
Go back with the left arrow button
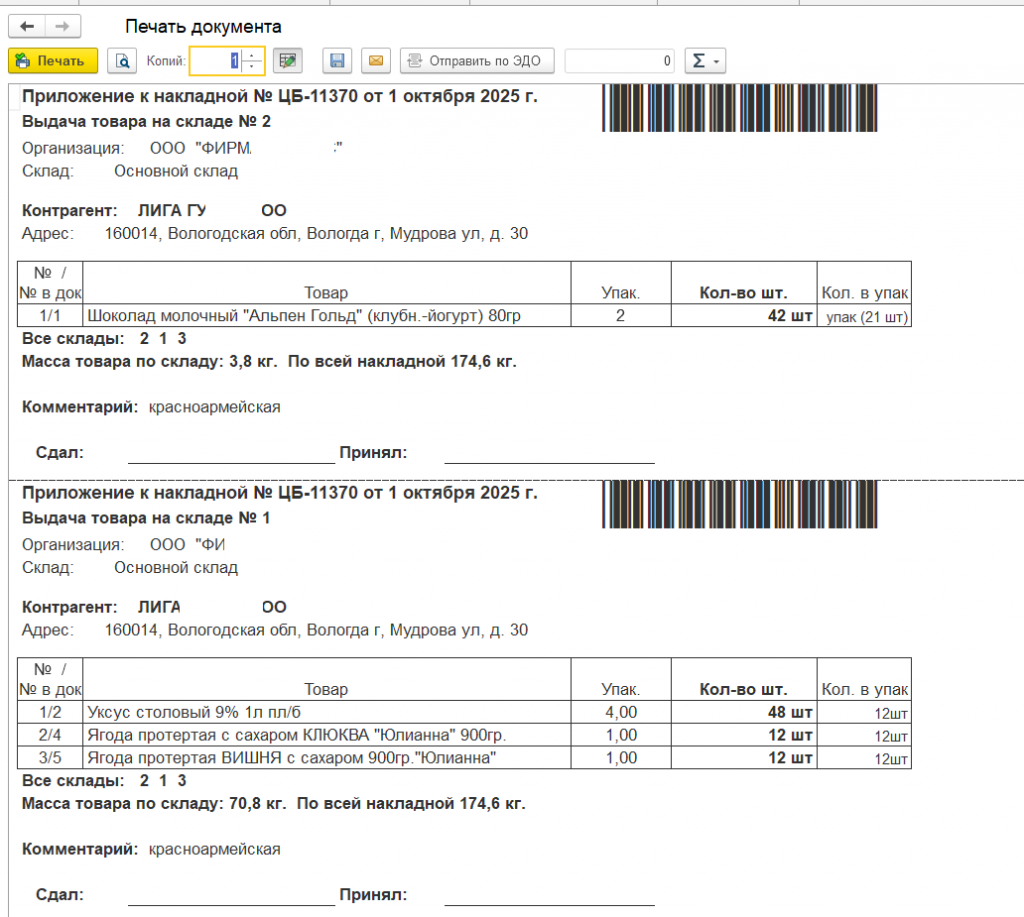[x=27, y=26]
